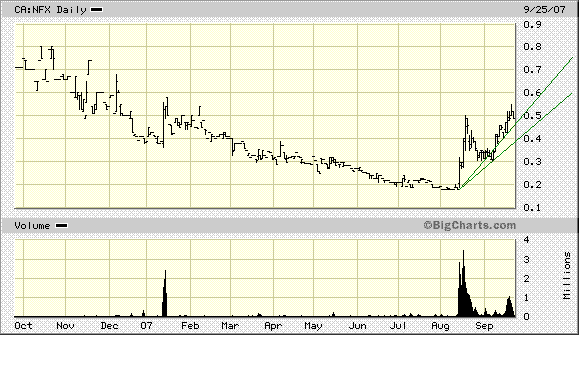Click the volume axis label 0
The width and height of the screenshot is (579, 384).
(527, 317)
